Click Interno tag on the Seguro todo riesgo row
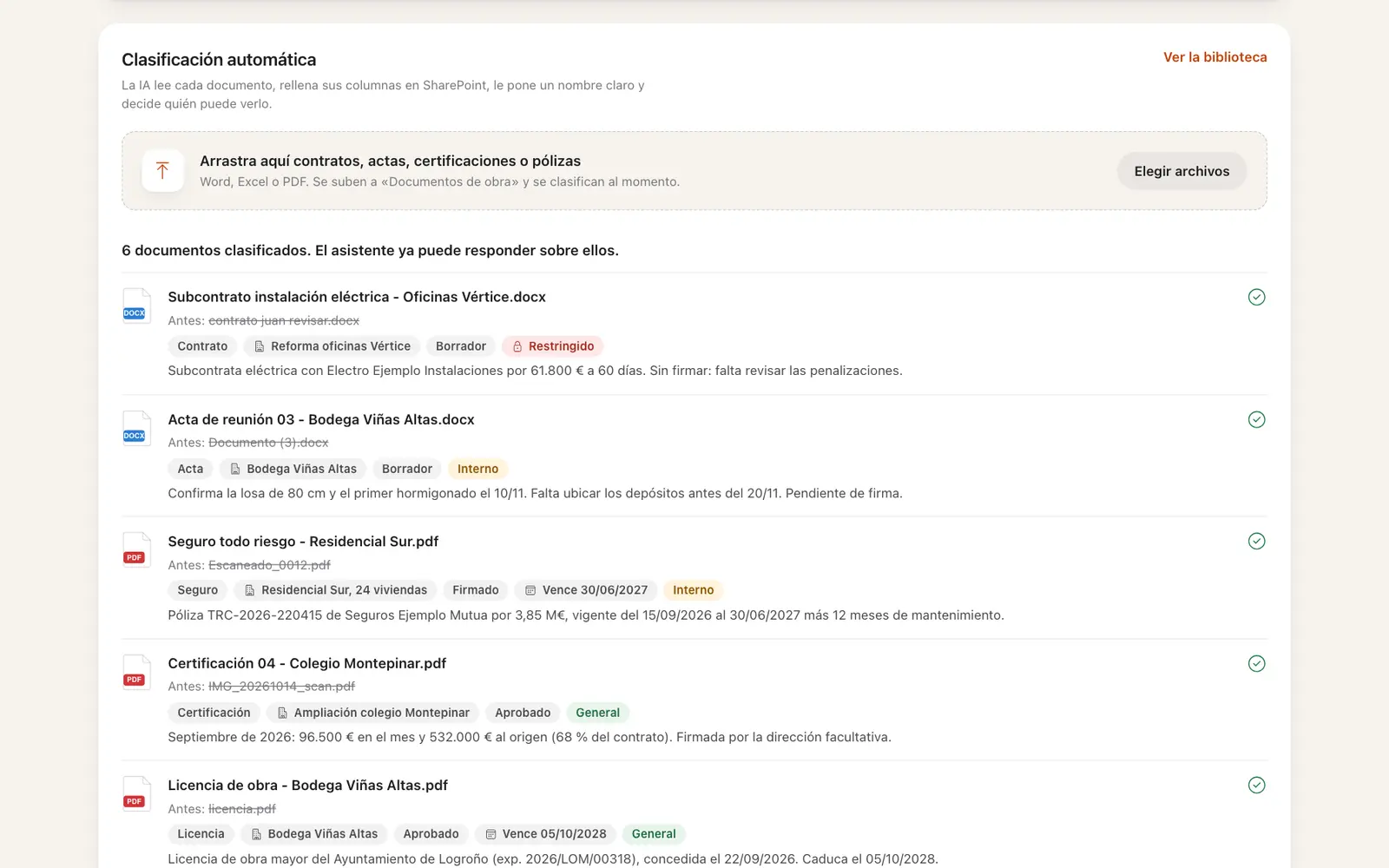1389x868 pixels. coord(693,590)
